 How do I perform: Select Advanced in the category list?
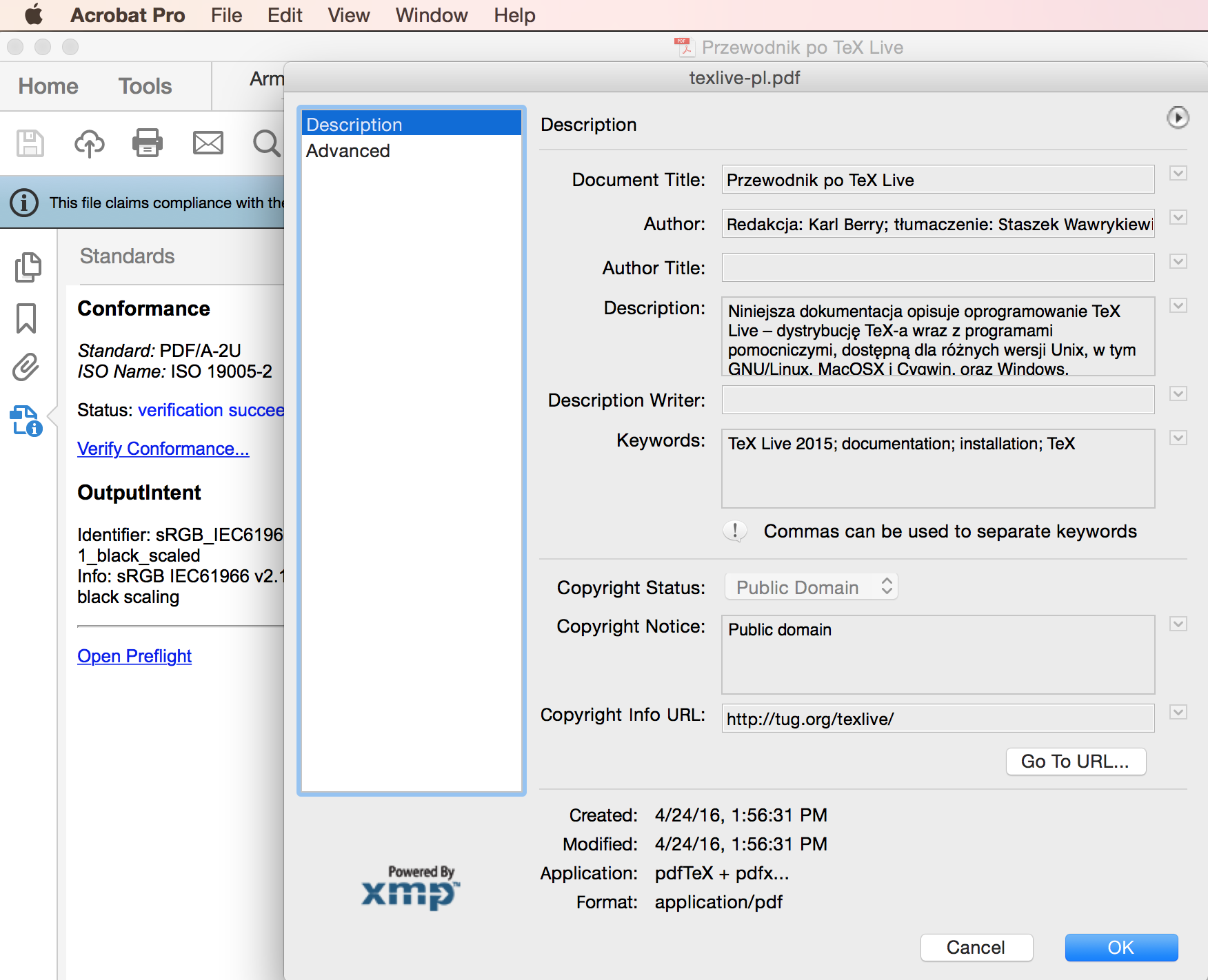(348, 151)
